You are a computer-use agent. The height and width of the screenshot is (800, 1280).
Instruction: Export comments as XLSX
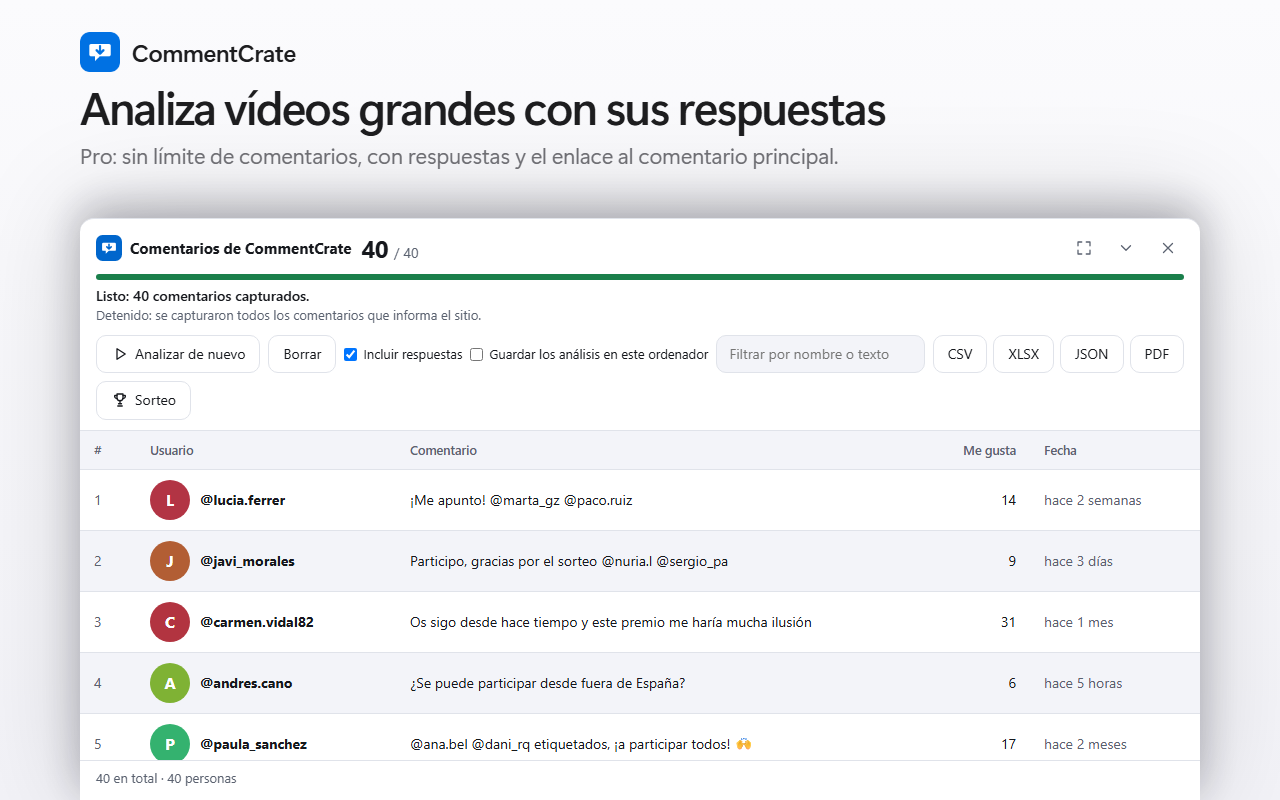(1023, 354)
